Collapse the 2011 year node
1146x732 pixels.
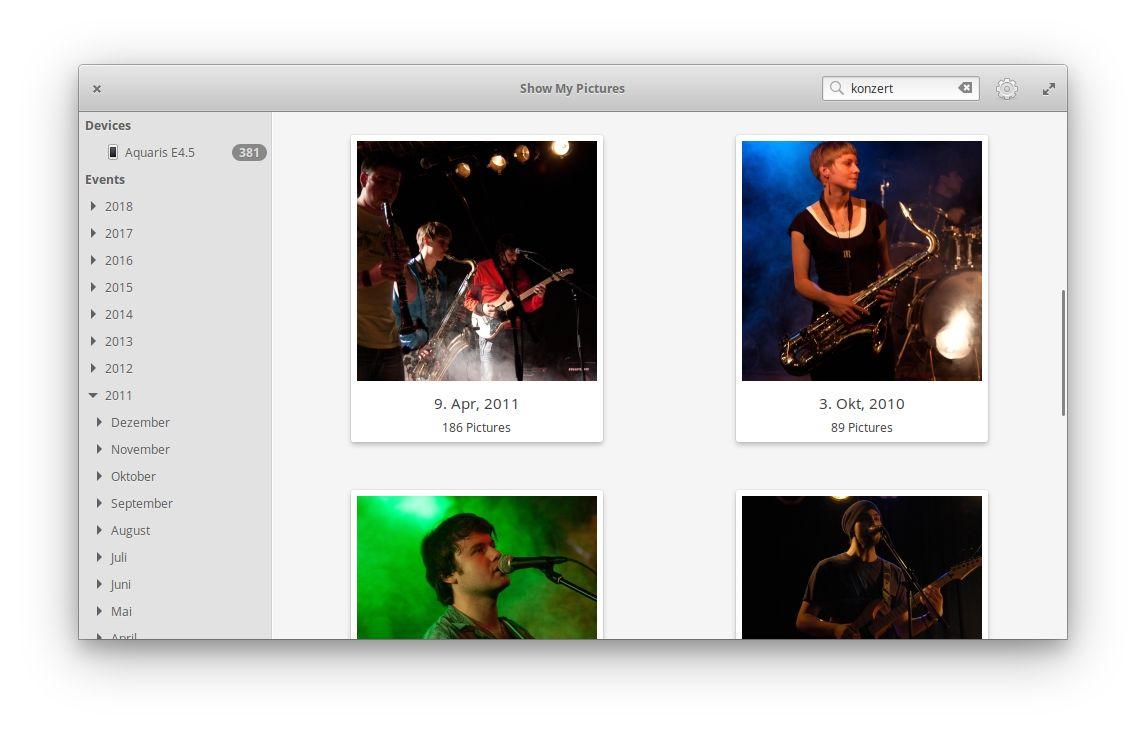pos(93,395)
